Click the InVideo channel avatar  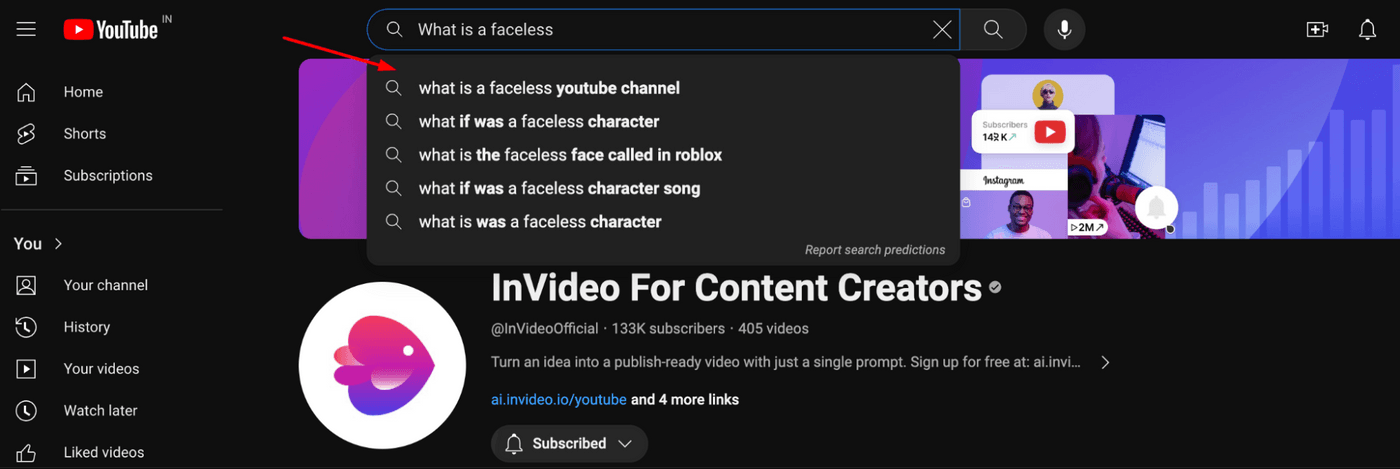pos(382,365)
